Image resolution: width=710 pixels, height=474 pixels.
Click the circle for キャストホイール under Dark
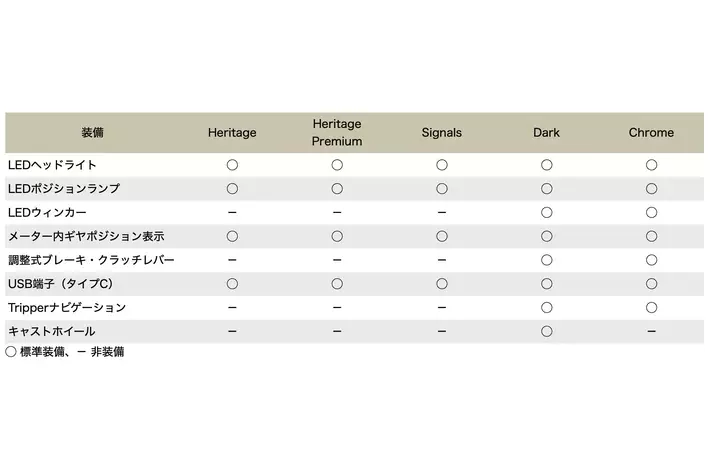point(547,331)
